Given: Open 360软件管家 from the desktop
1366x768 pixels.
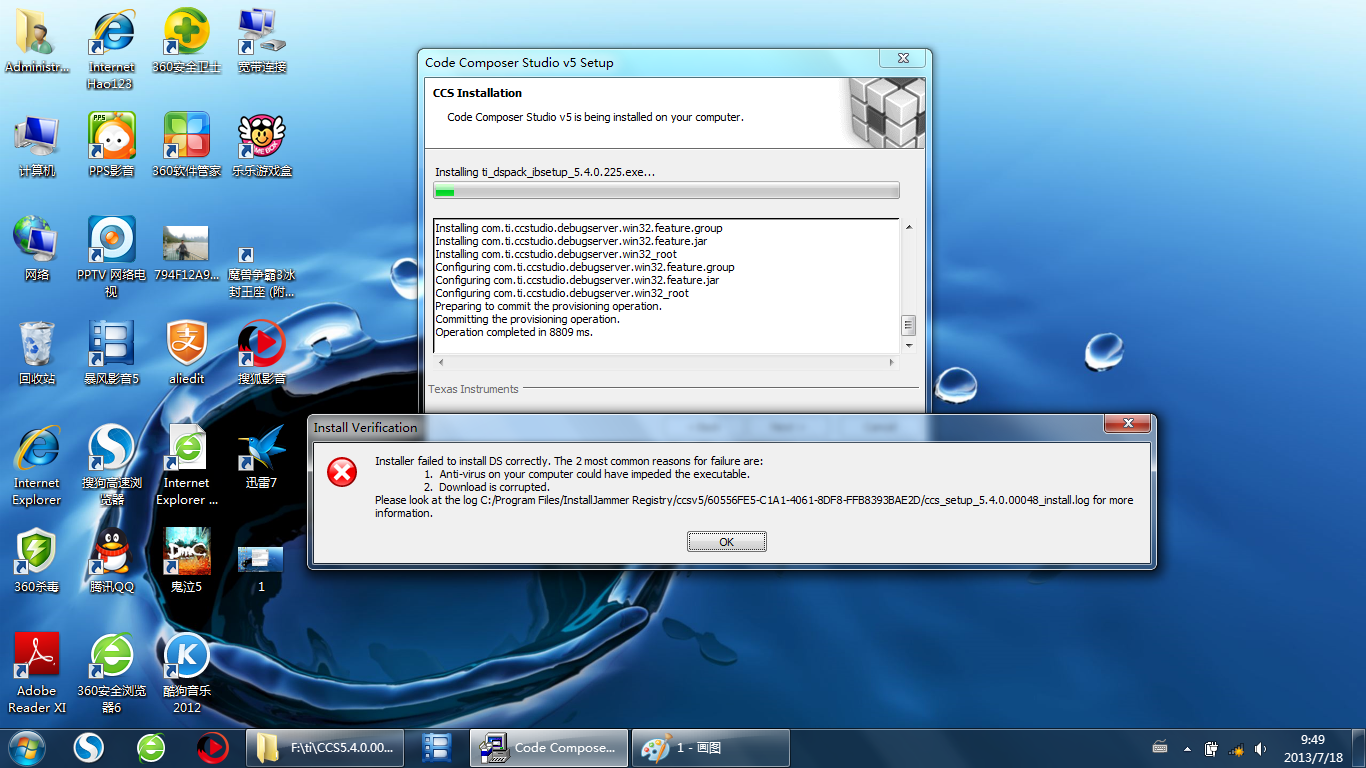Looking at the screenshot, I should [186, 145].
